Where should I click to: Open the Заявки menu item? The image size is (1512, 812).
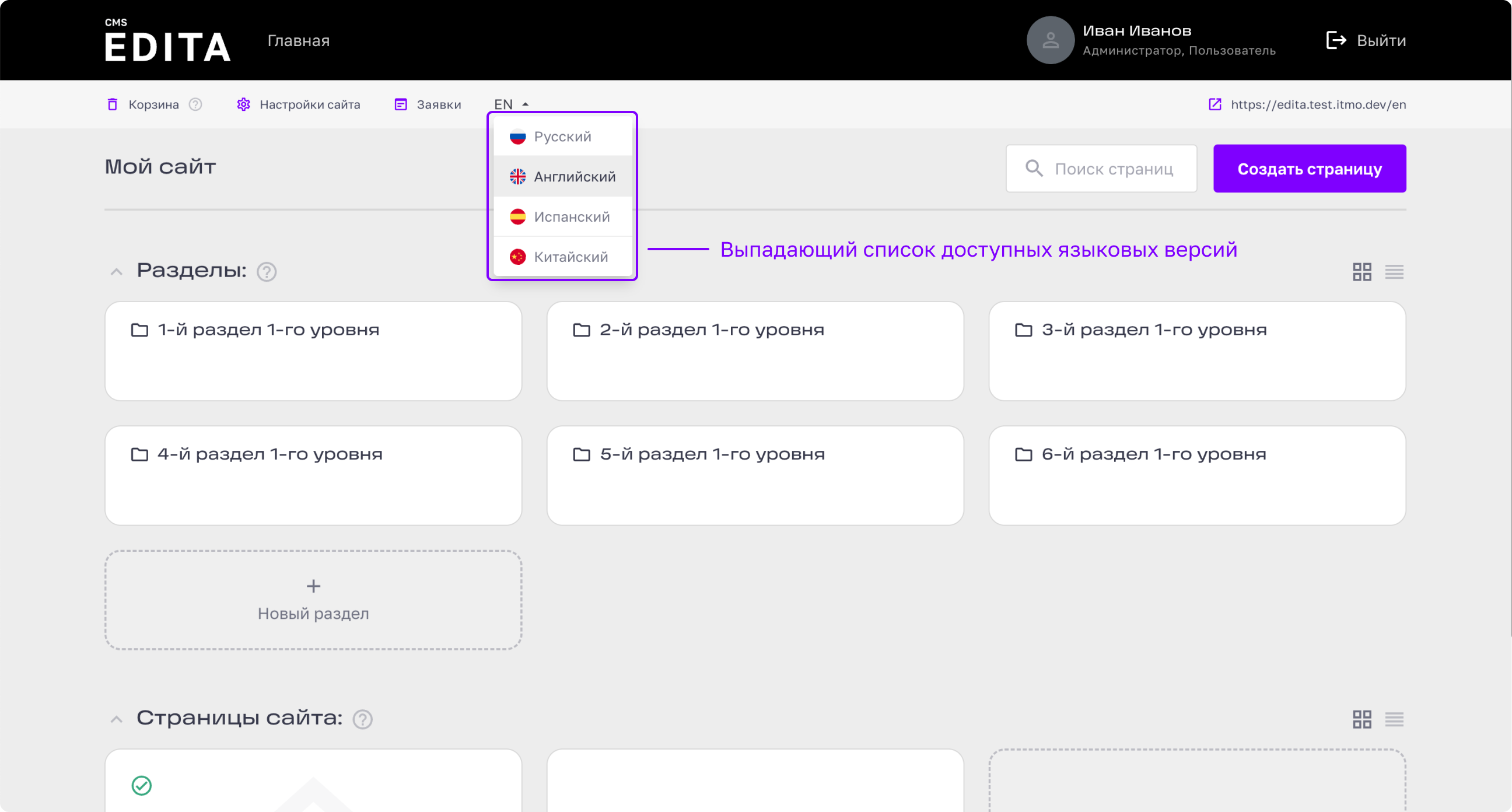439,104
